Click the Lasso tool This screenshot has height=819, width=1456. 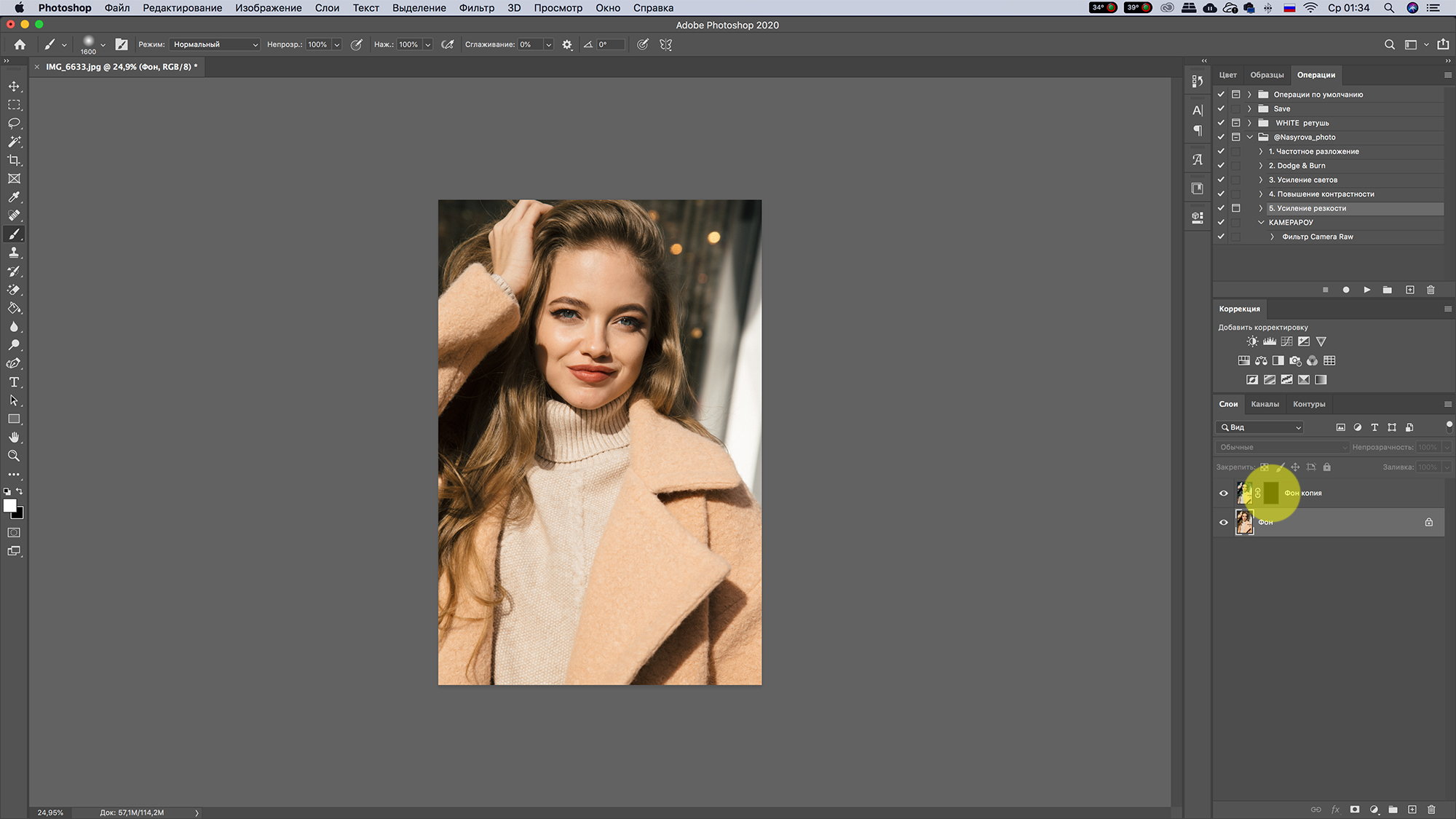click(x=14, y=122)
